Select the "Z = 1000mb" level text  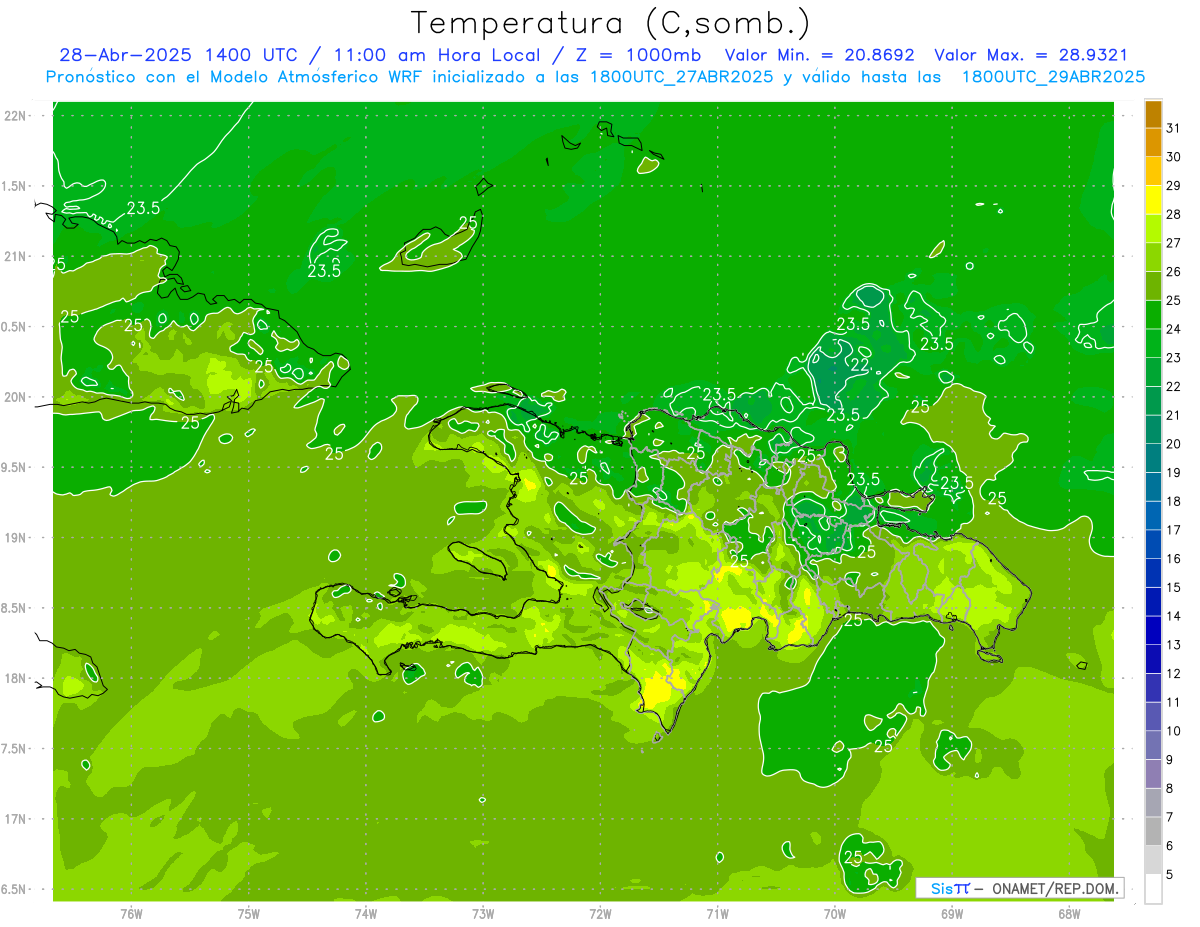[x=638, y=56]
